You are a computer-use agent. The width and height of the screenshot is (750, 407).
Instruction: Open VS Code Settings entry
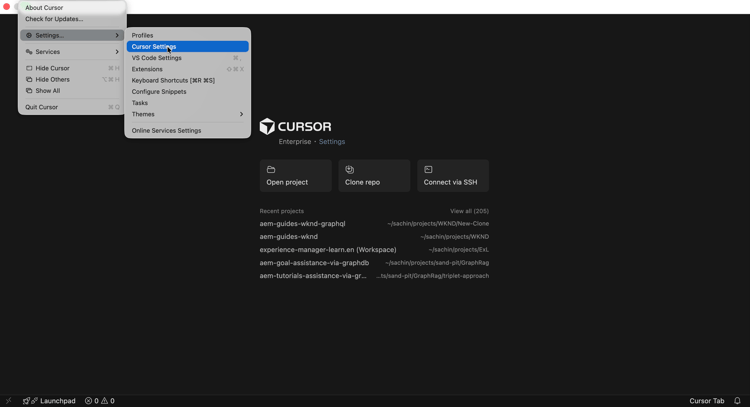pyautogui.click(x=188, y=58)
